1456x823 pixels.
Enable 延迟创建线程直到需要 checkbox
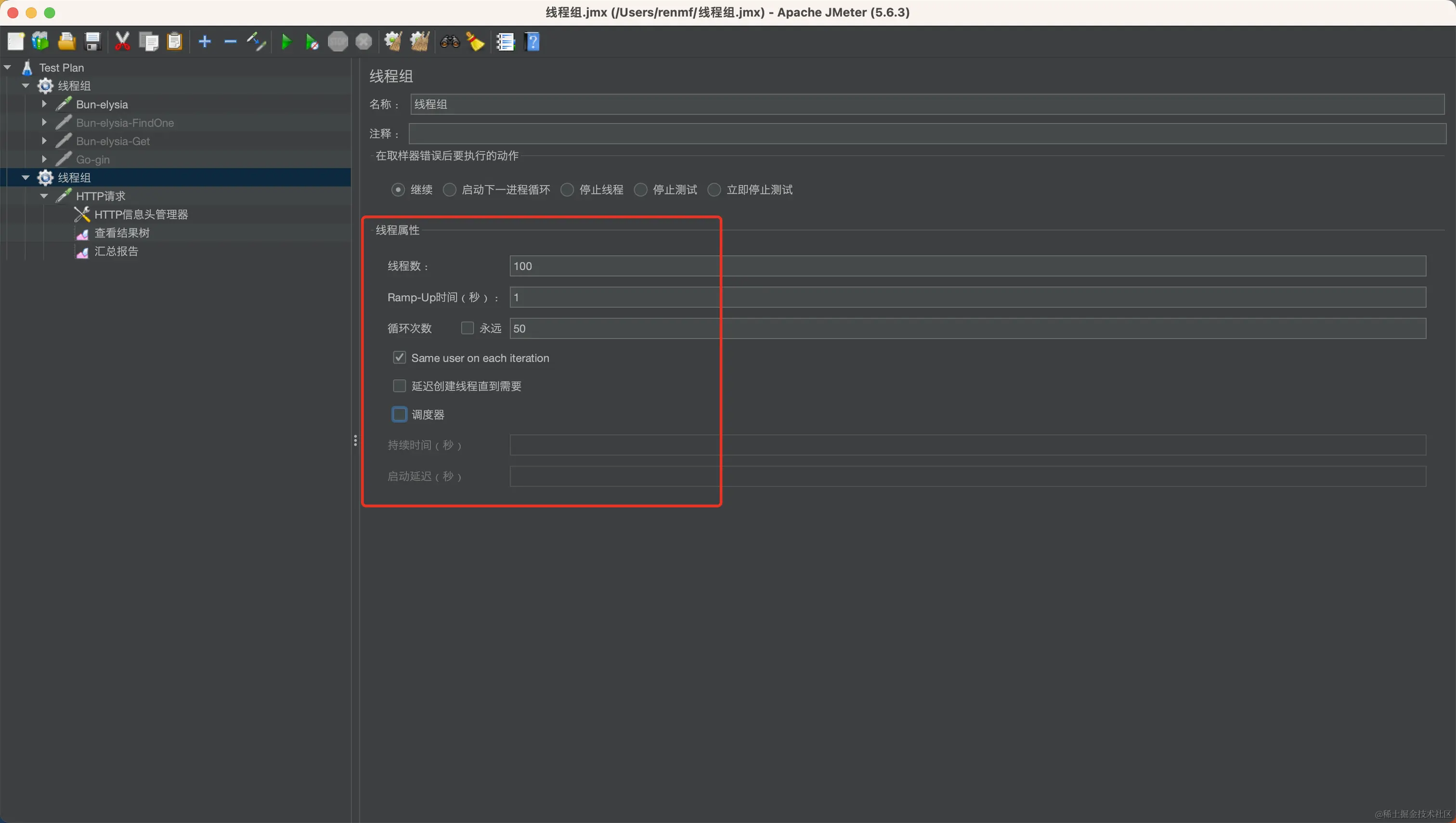pos(400,386)
